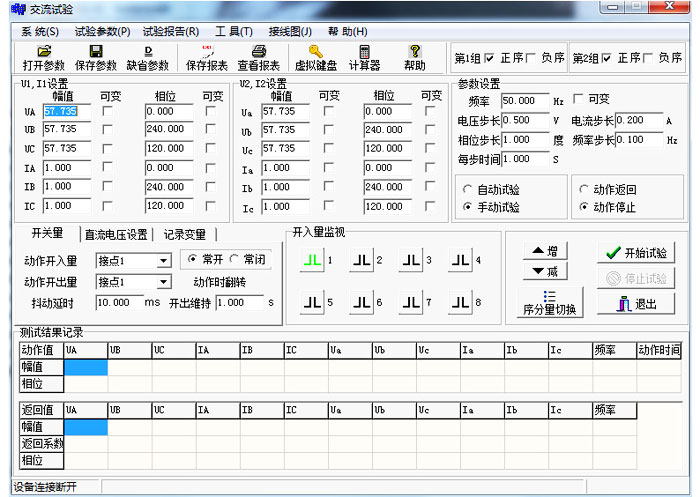700x497 pixels.
Task: Expand the 动作开出量 dropdown
Action: coord(164,282)
